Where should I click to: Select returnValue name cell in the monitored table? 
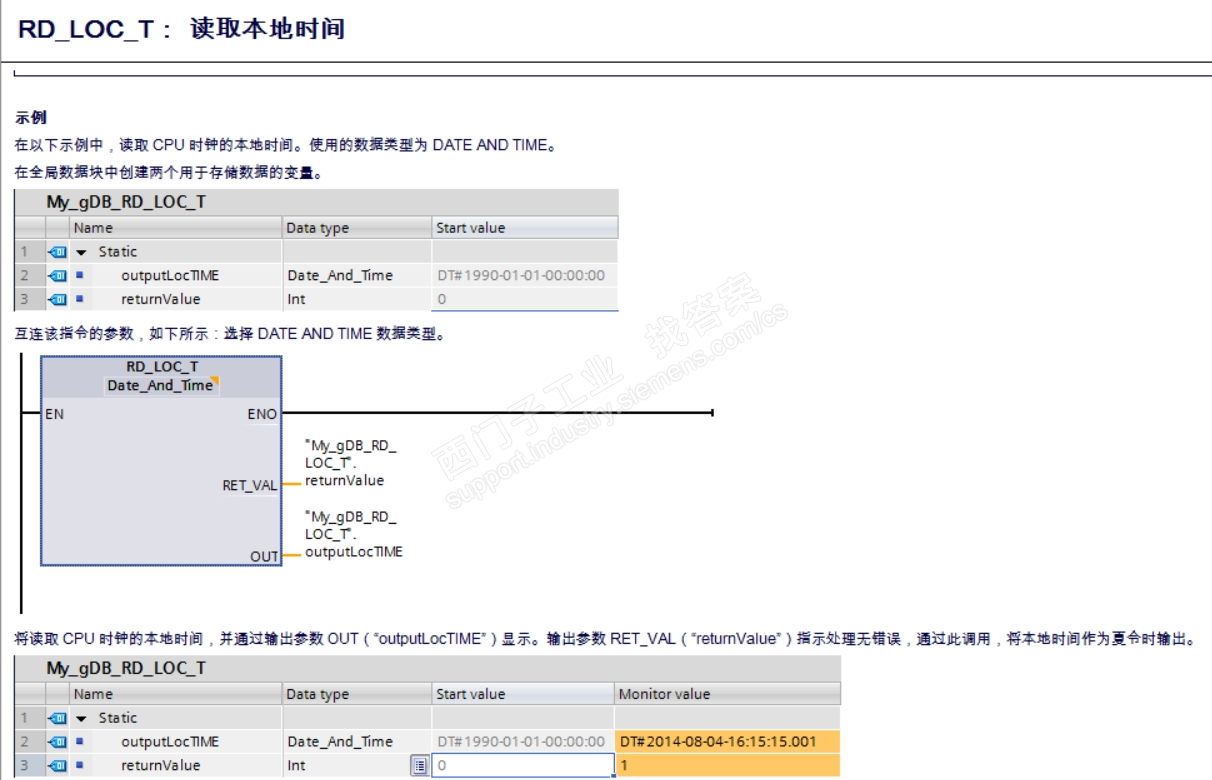coord(161,765)
